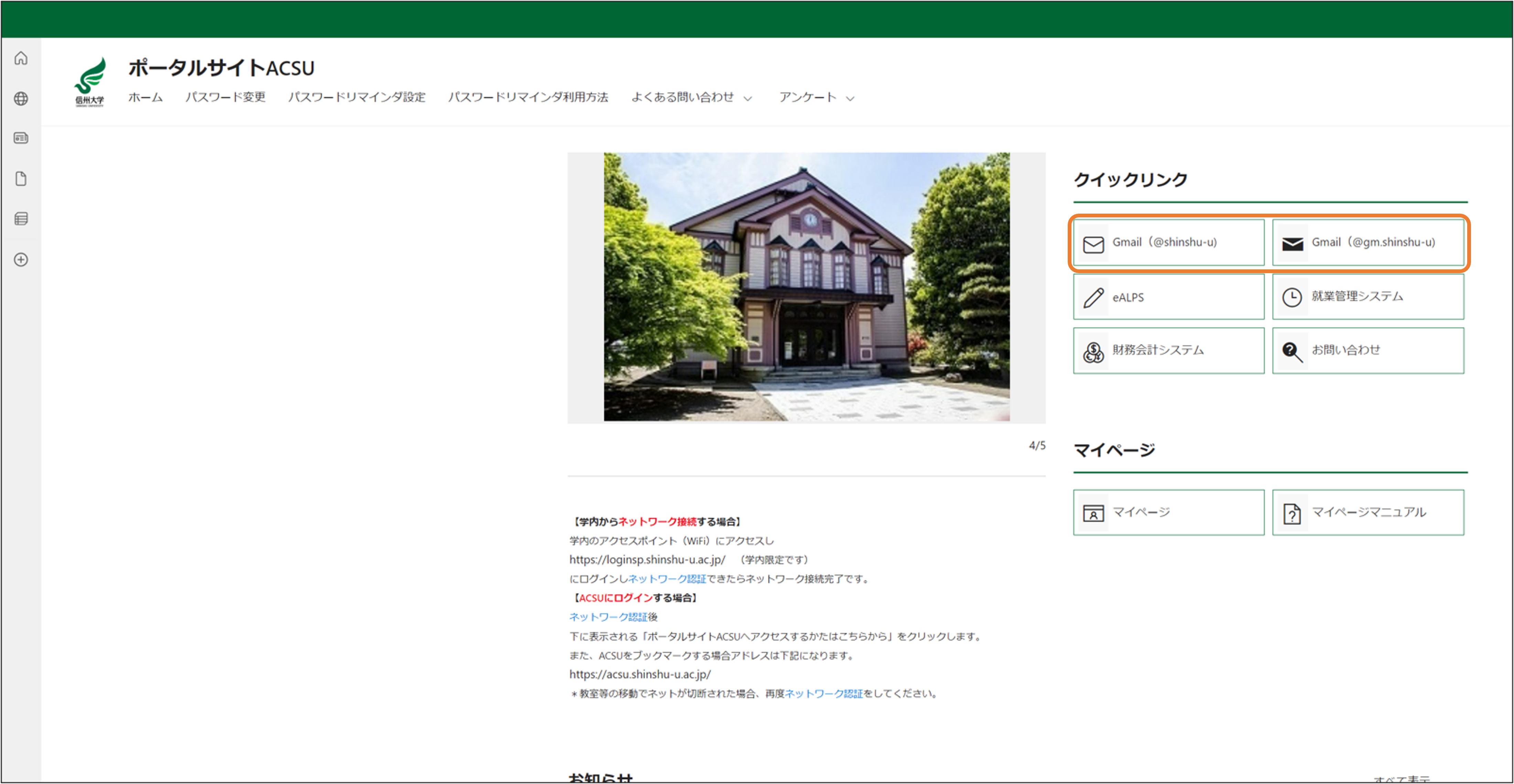Viewport: 1514px width, 784px height.
Task: Click ネットワーク認証 link in the 教室等の移動 note
Action: [823, 694]
